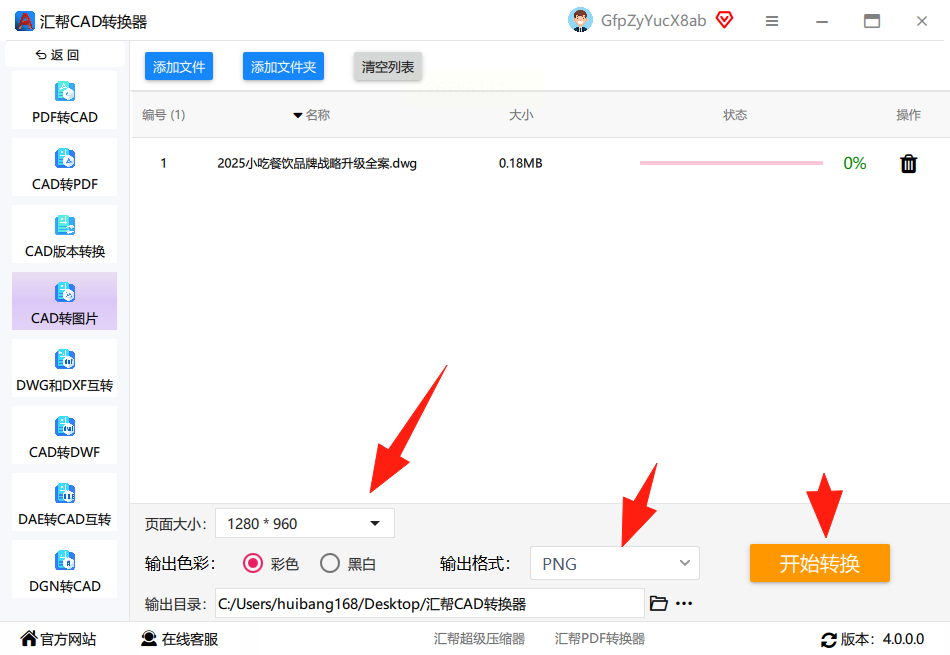The width and height of the screenshot is (950, 655).
Task: Open the 输出格式 PNG dropdown
Action: (615, 564)
